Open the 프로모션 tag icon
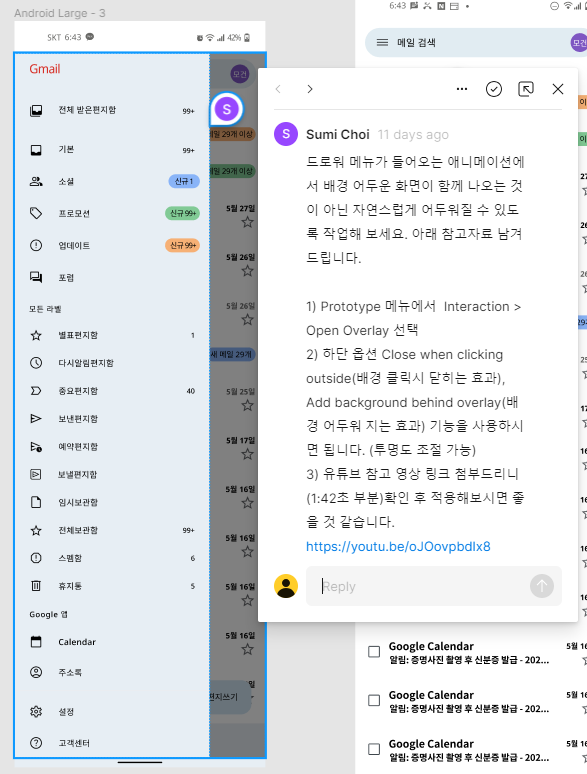This screenshot has height=774, width=587. (x=36, y=213)
